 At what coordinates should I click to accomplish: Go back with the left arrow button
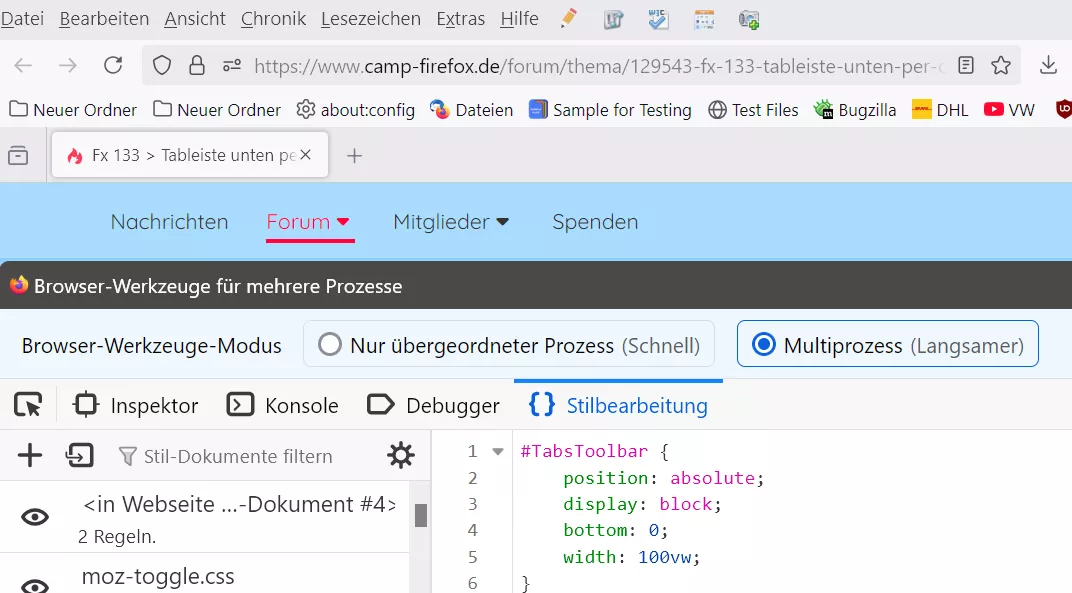coord(23,65)
